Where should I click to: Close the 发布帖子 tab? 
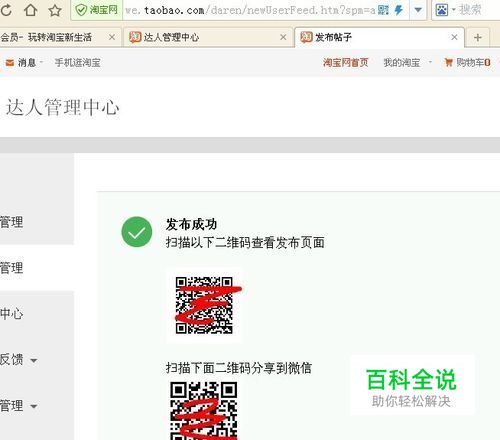pyautogui.click(x=454, y=37)
